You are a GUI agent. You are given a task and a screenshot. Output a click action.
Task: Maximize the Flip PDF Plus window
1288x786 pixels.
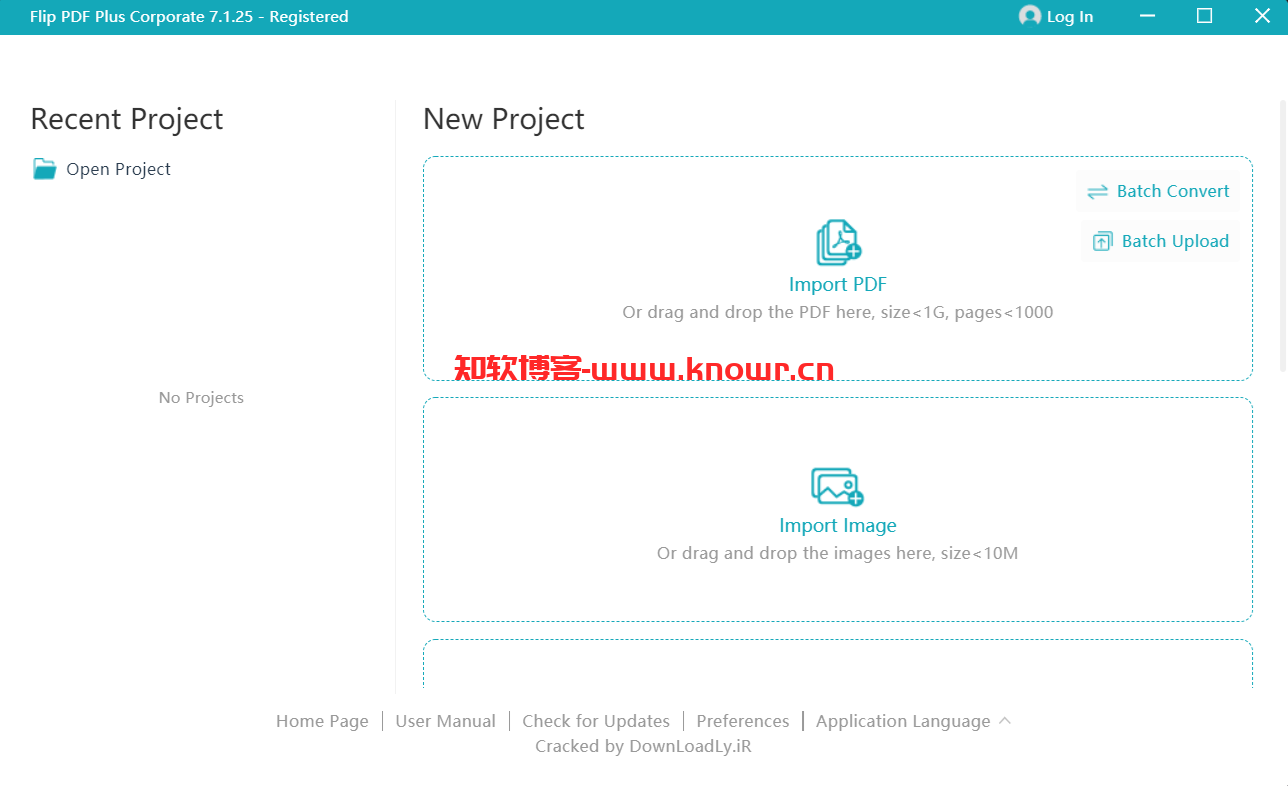[x=1204, y=16]
